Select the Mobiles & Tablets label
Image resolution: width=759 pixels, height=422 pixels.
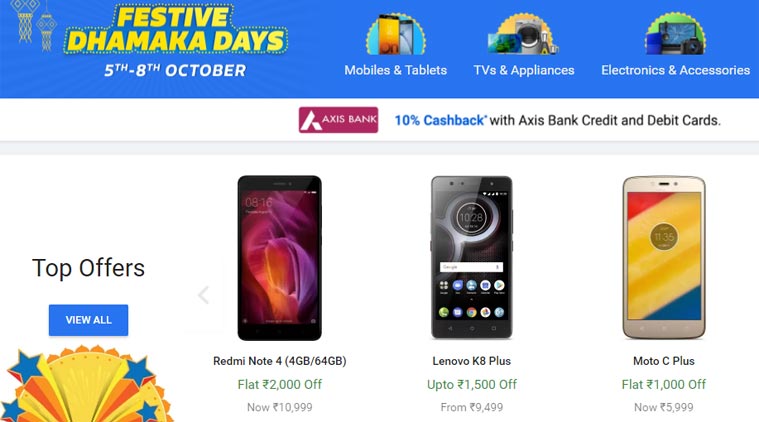[x=395, y=70]
